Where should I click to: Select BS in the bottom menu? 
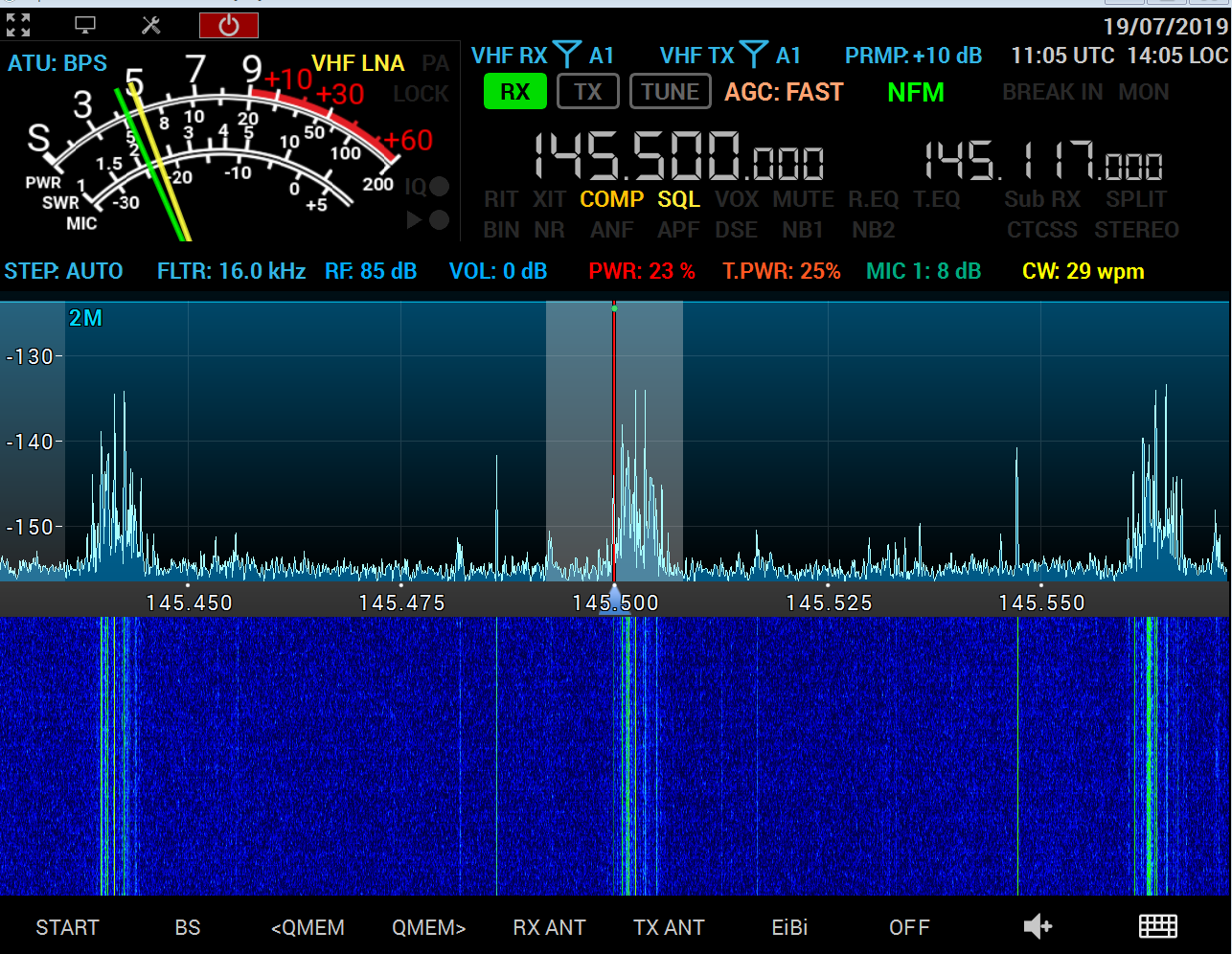[x=188, y=927]
